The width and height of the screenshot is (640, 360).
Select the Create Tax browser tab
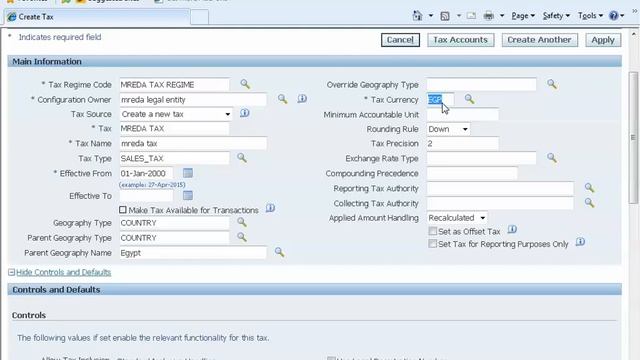pyautogui.click(x=97, y=17)
